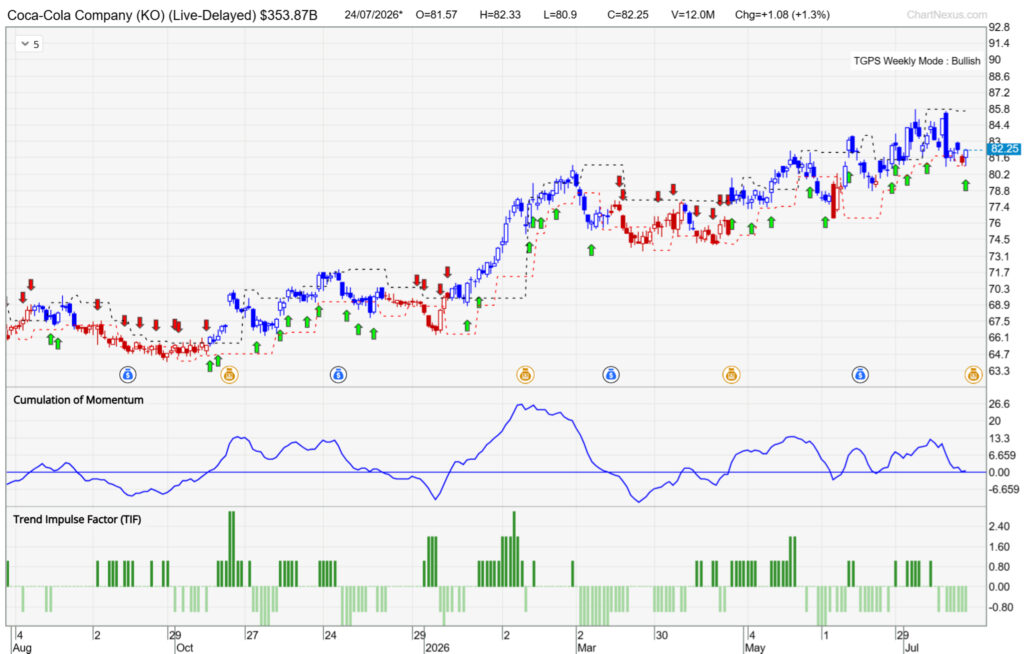
Task: Click the orange earnings icon in late October
Action: pos(229,374)
